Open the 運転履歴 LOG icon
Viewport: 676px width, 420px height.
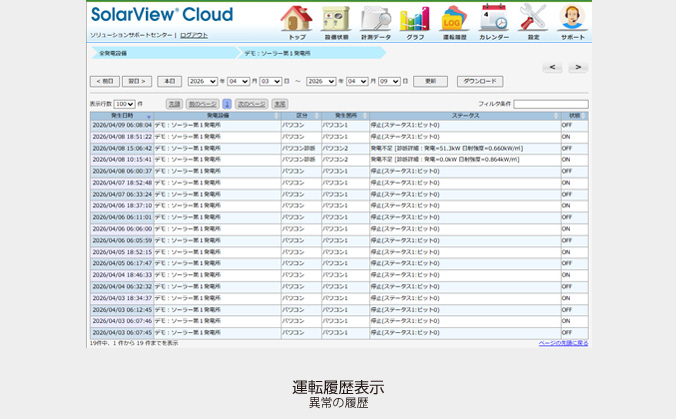point(454,21)
